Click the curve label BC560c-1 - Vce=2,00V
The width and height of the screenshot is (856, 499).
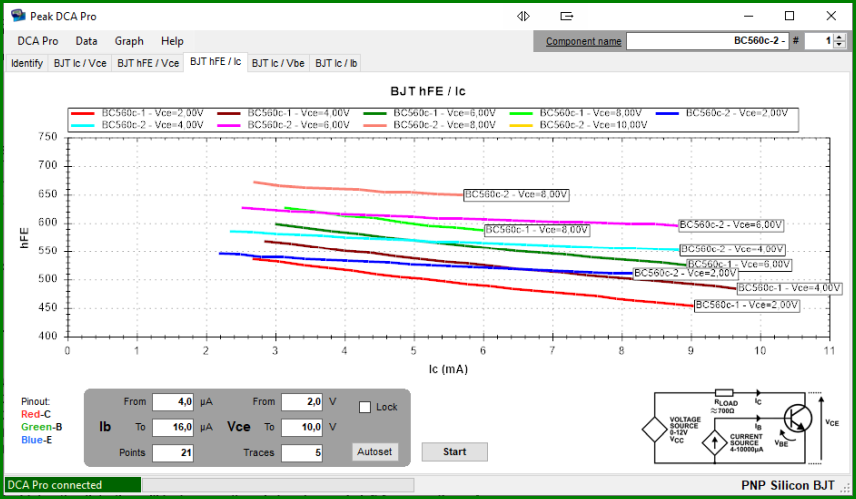click(747, 305)
